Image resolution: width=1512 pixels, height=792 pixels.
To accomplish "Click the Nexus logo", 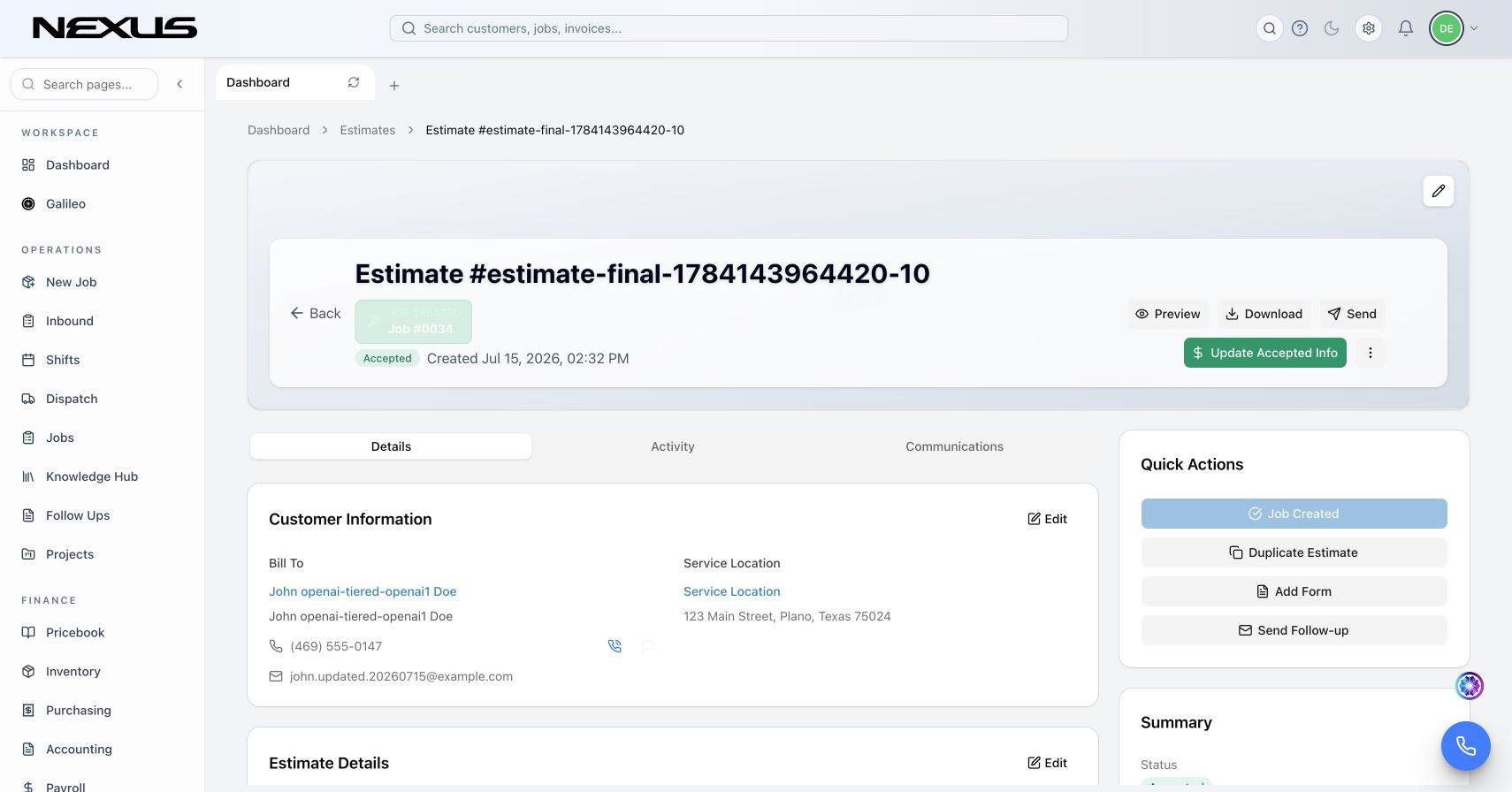I will tap(115, 28).
